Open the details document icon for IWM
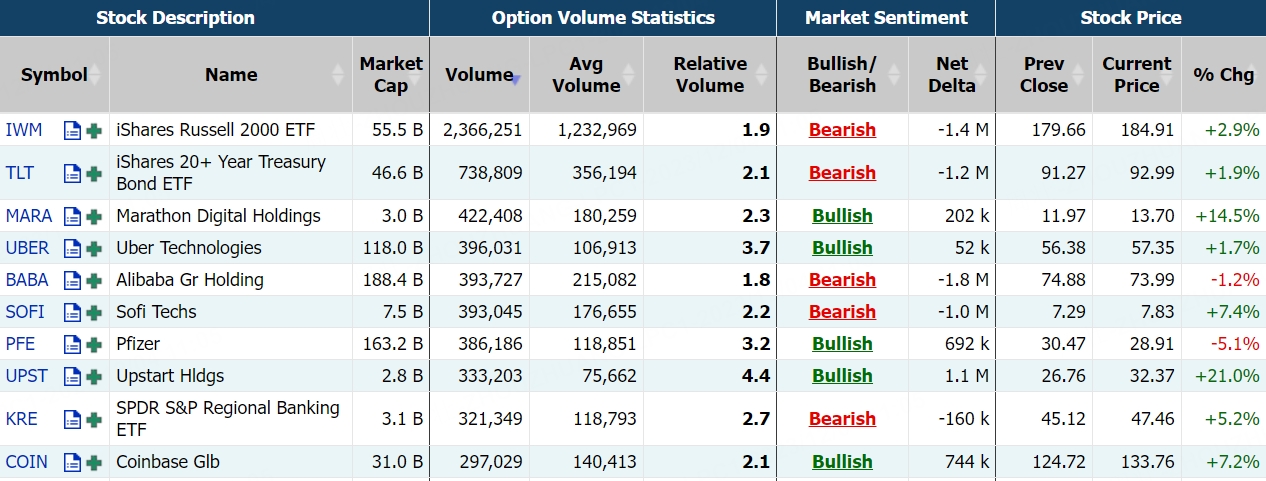Image resolution: width=1266 pixels, height=481 pixels. (72, 130)
